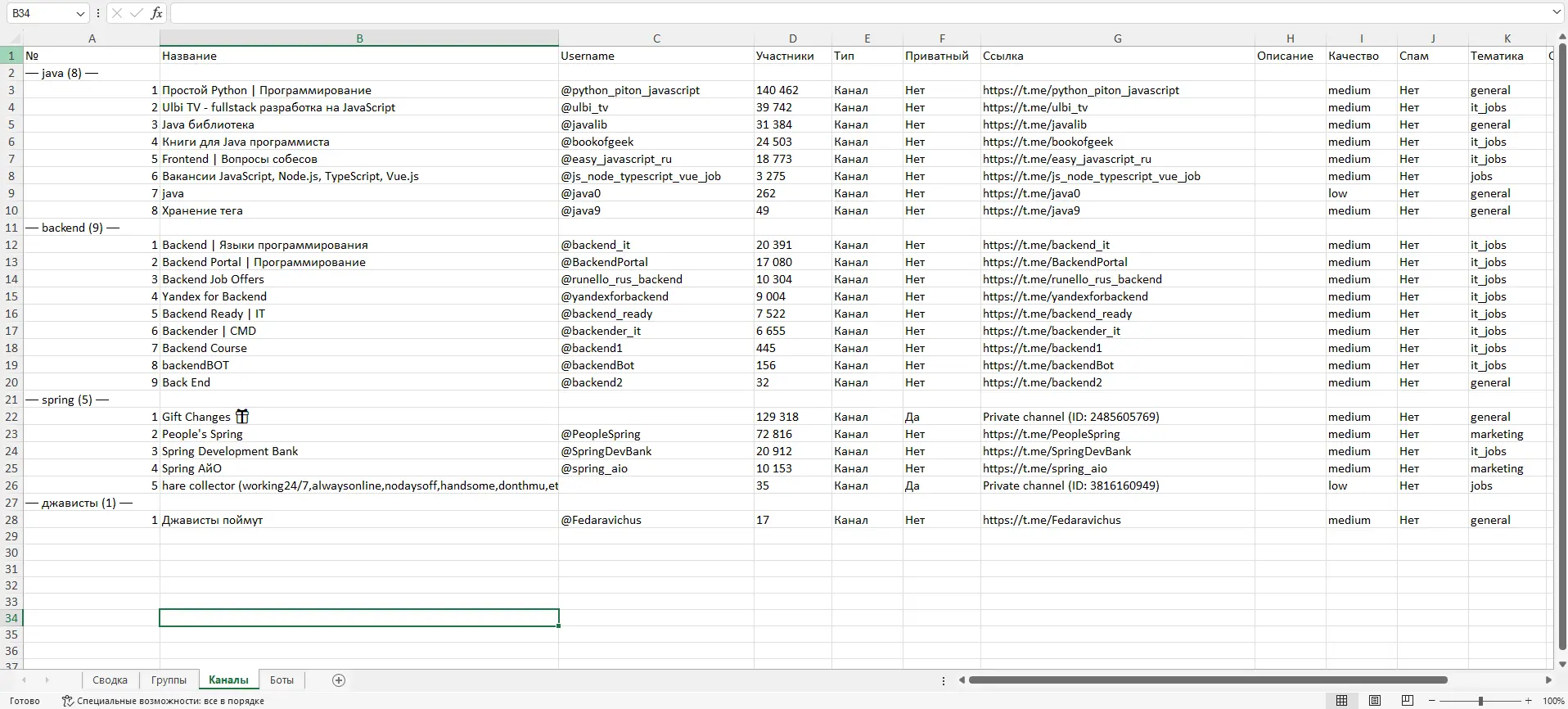
Task: Click the zoom out minus icon
Action: point(1431,701)
